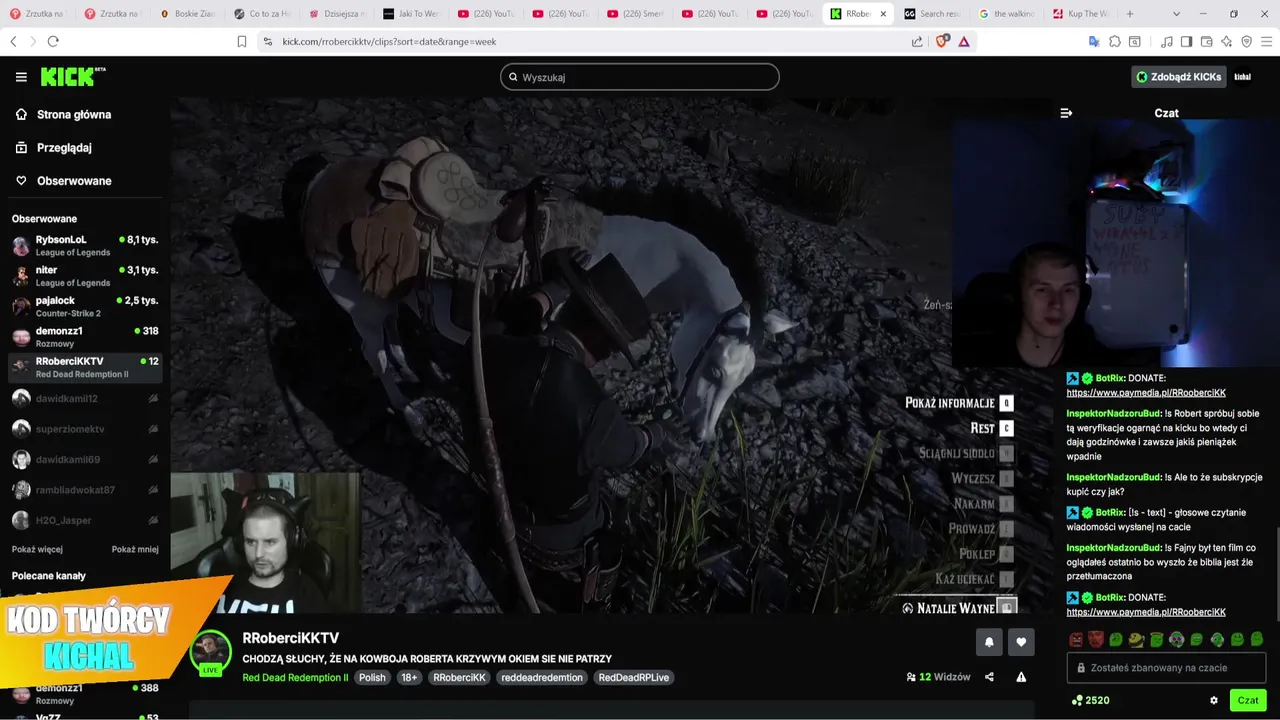1280x720 pixels.
Task: Click the bell notification button under stream
Action: pos(989,642)
